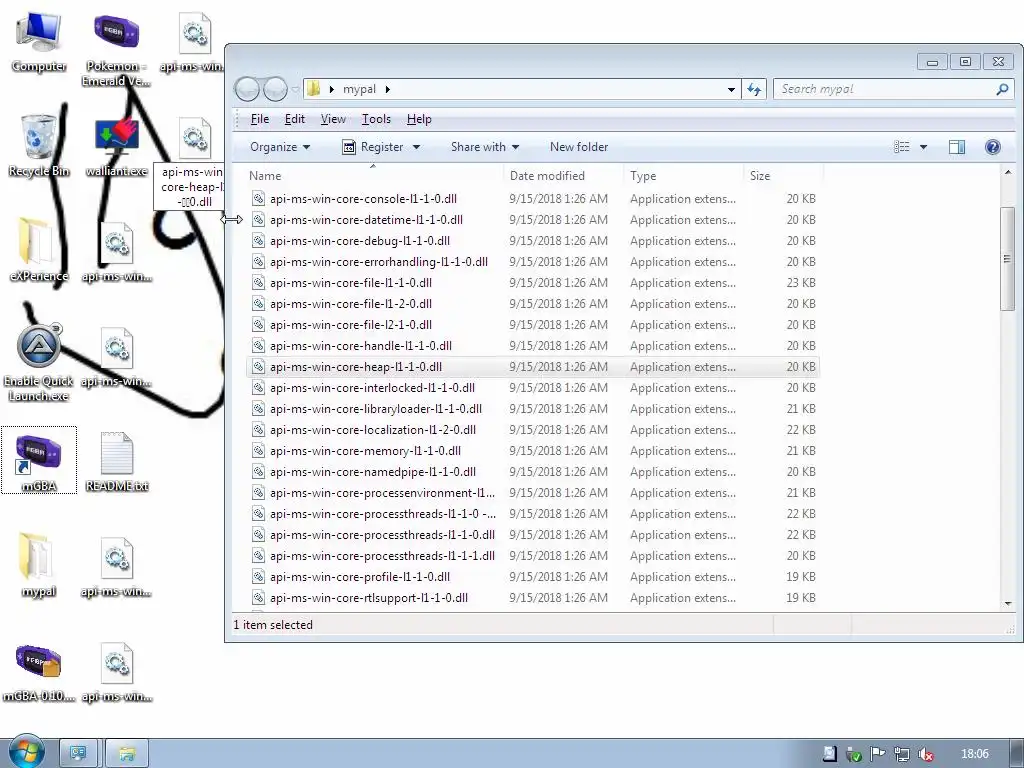The image size is (1024, 768).
Task: Select Enable Quick Launch.exe desktop icon
Action: click(x=39, y=362)
